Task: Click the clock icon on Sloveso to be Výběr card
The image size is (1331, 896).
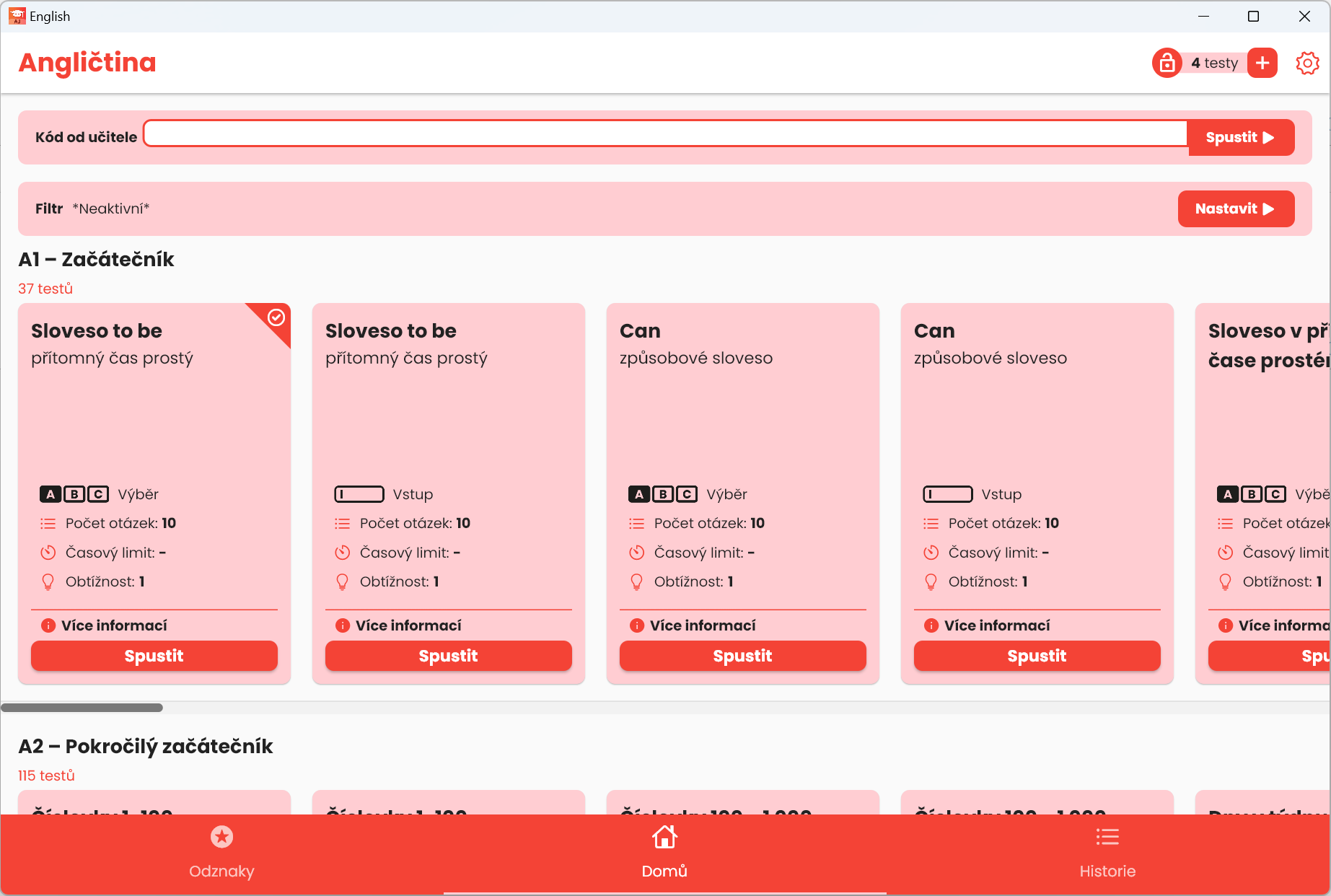Action: pyautogui.click(x=48, y=553)
